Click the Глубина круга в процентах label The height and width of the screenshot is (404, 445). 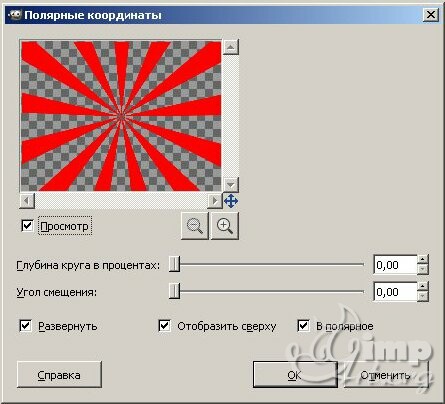[88, 265]
